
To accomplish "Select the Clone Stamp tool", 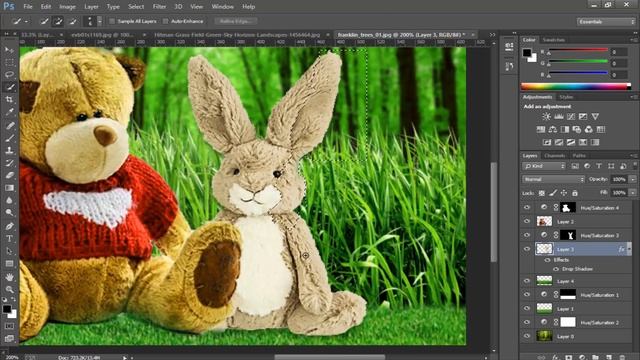I will tap(9, 150).
